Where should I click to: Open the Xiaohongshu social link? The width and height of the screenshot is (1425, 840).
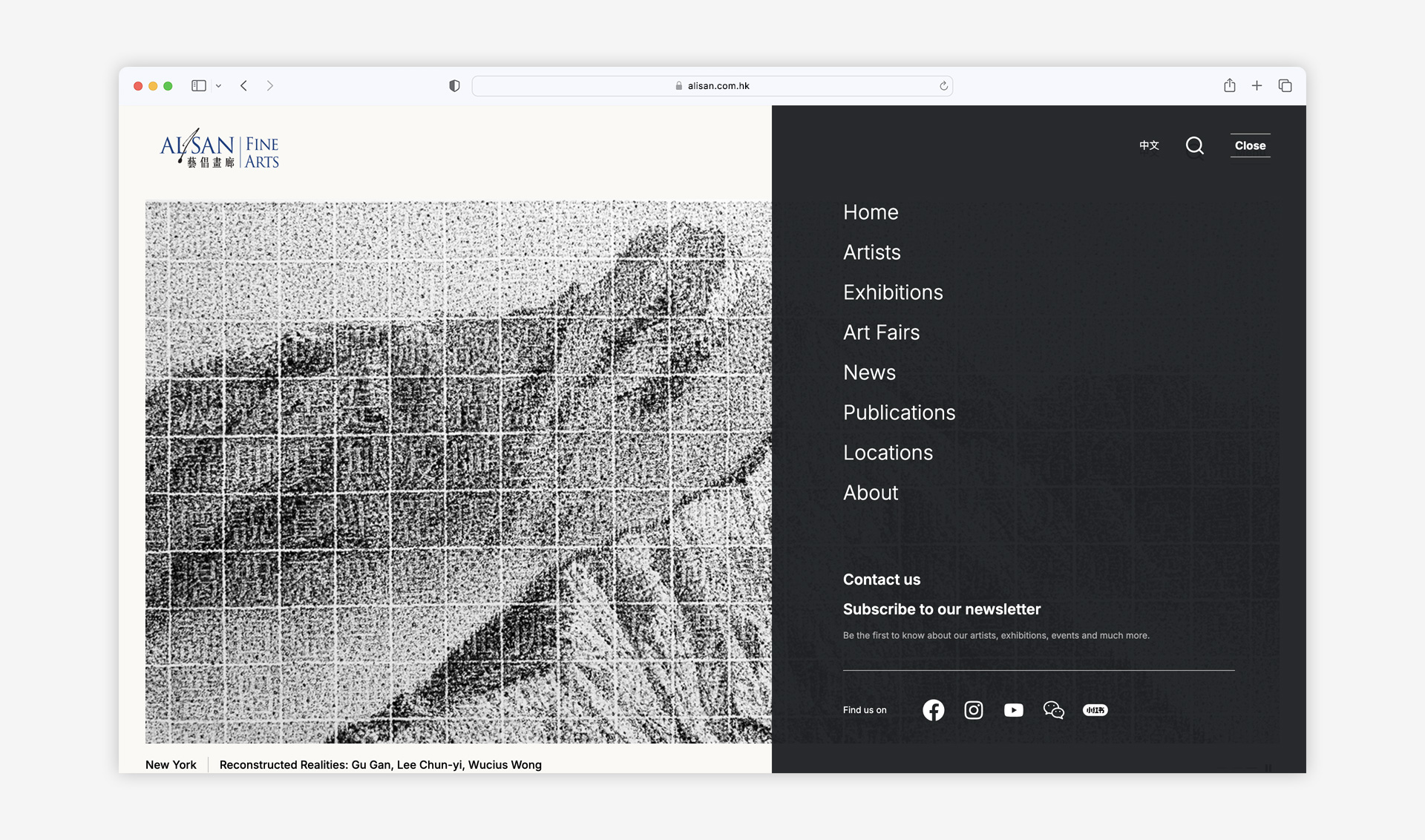(x=1095, y=710)
